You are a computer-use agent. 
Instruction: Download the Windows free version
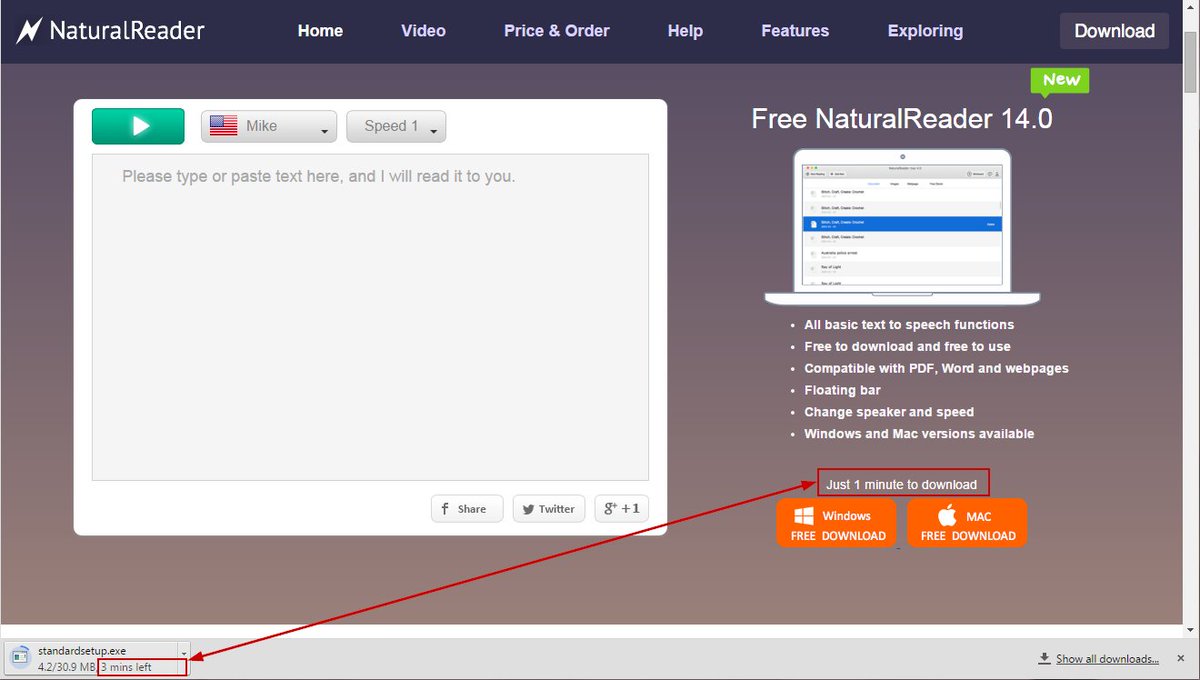point(837,523)
